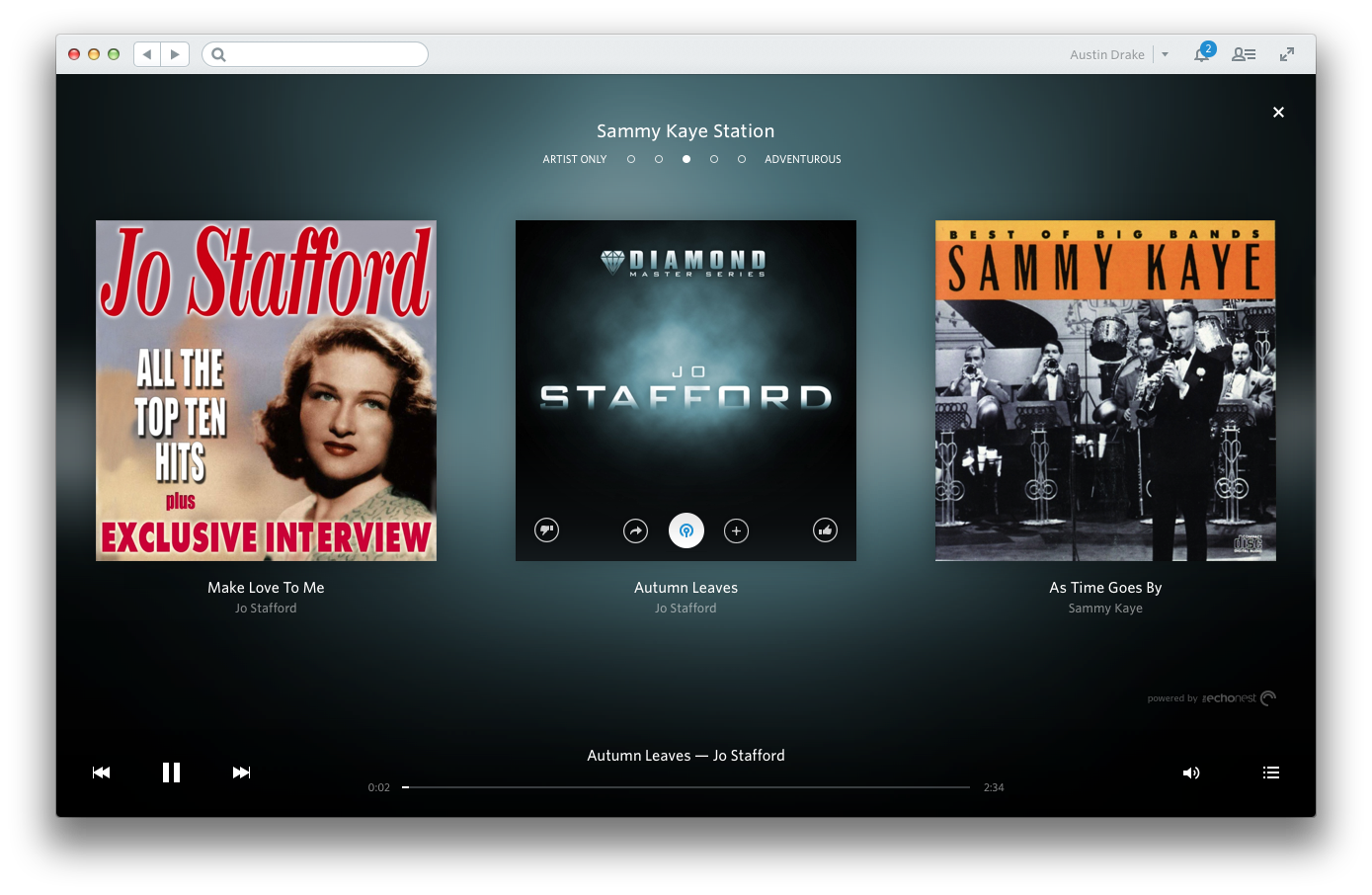This screenshot has height=895, width=1372.
Task: Open the Austin Drake account dropdown arrow
Action: pos(1166,54)
